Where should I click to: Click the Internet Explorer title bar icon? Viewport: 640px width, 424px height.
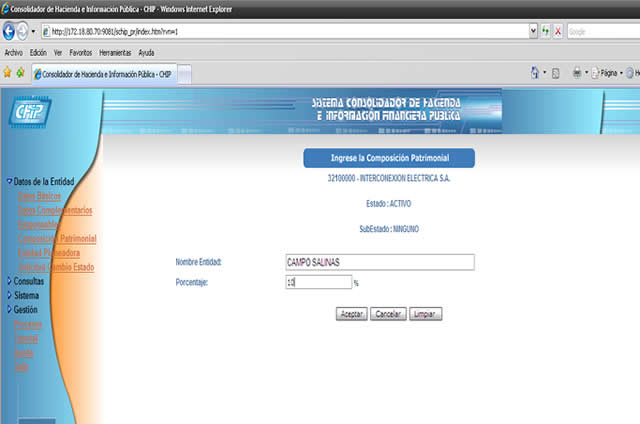(5, 9)
